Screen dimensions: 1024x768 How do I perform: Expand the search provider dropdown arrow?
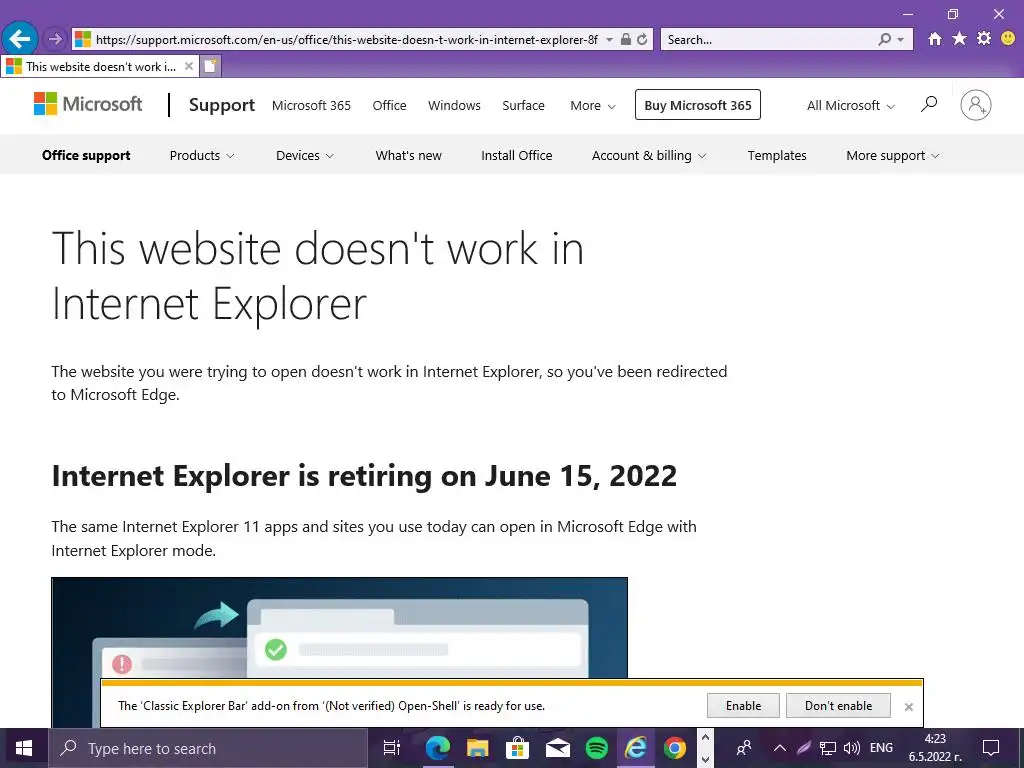[x=901, y=39]
